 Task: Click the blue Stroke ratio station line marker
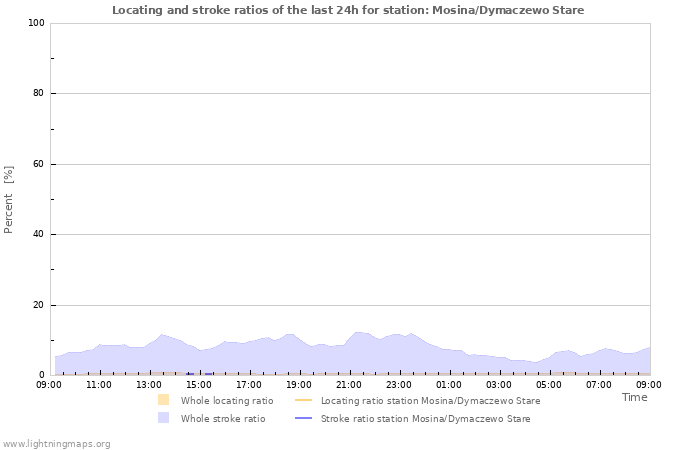click(x=304, y=418)
